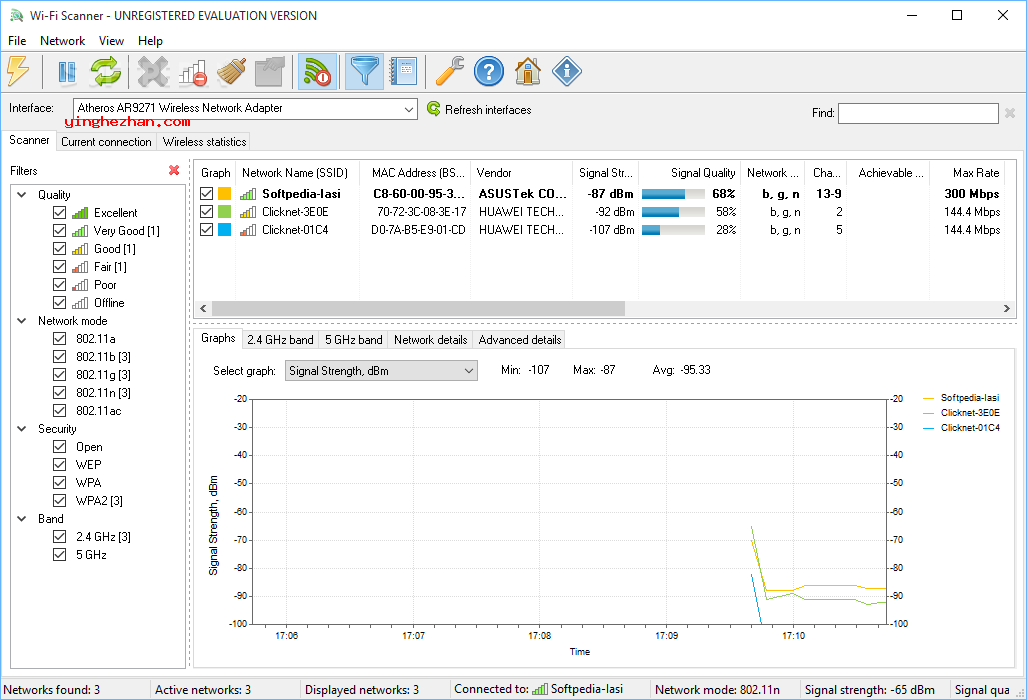Screen dimensions: 1027x700
Task: Toggle the WEP security checkbox
Action: click(x=60, y=464)
